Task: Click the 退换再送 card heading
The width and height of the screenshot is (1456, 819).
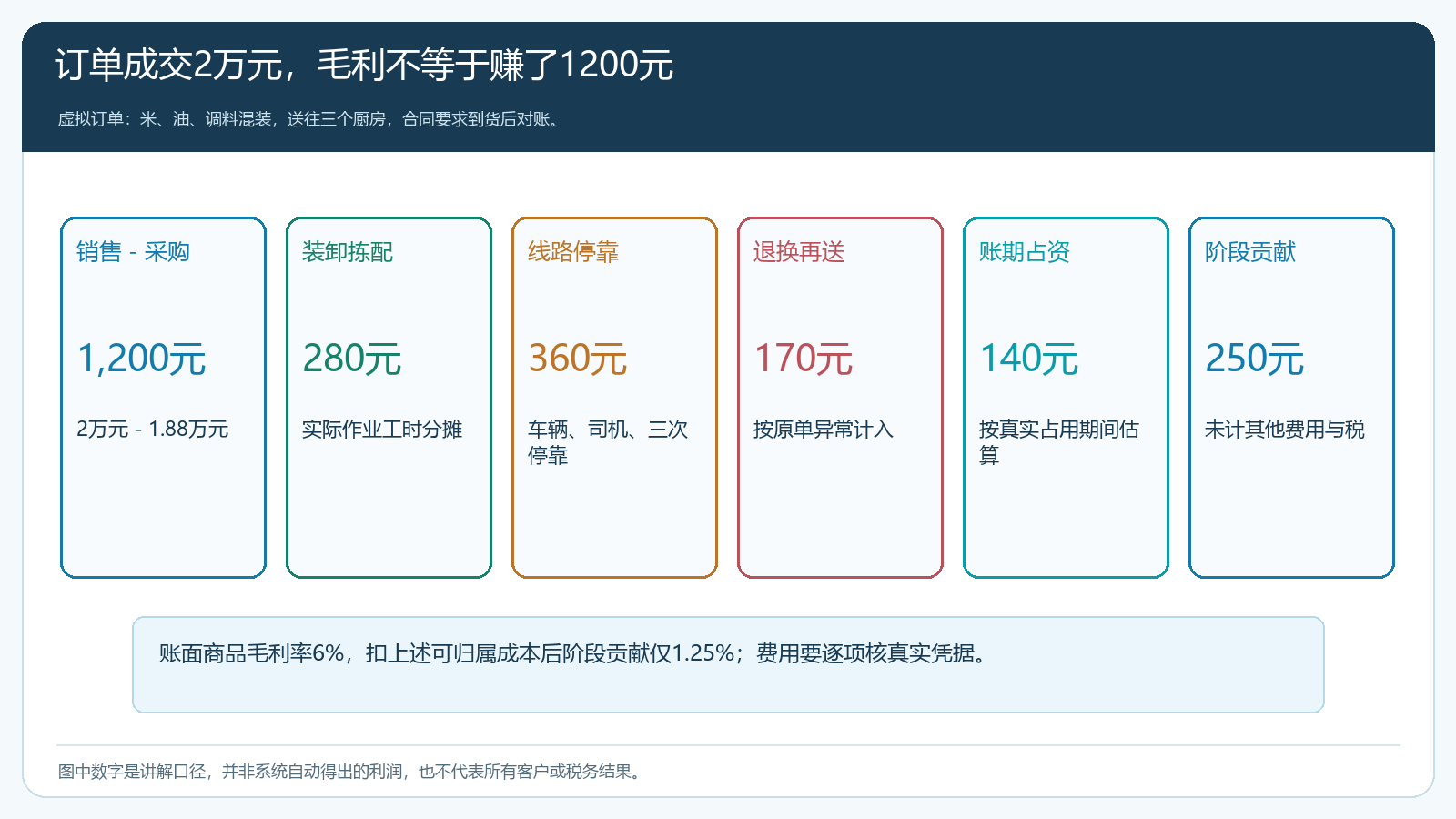Action: click(799, 252)
